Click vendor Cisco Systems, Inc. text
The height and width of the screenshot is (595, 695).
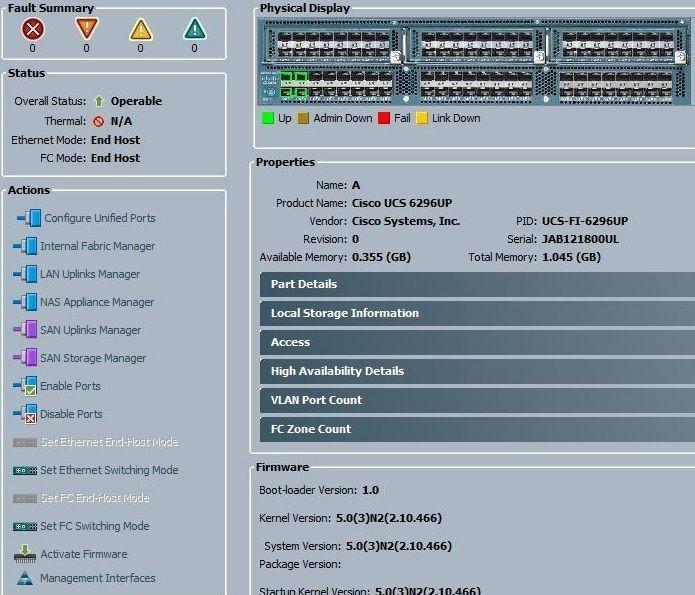click(406, 221)
